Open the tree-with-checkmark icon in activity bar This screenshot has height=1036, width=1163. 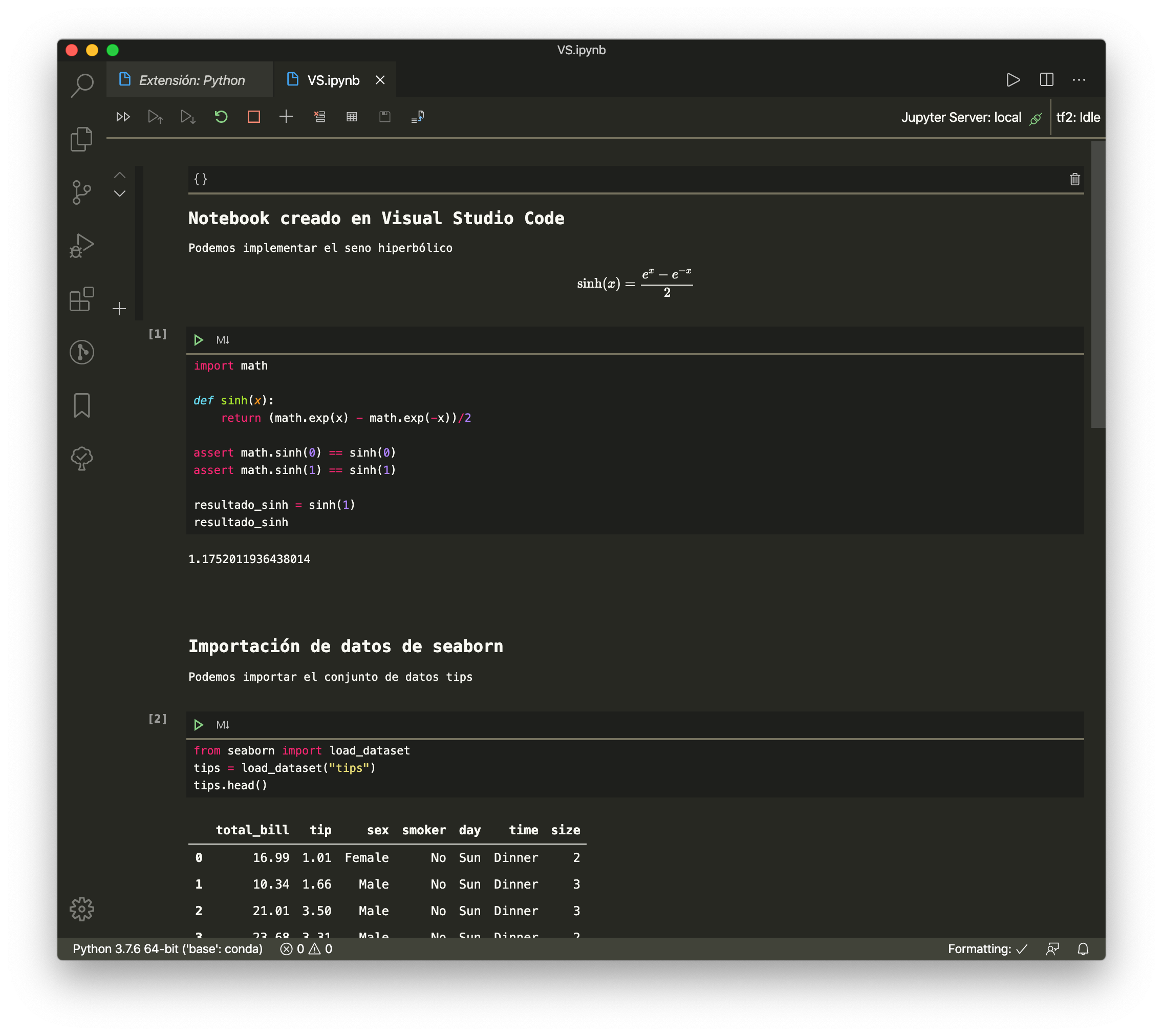82,458
